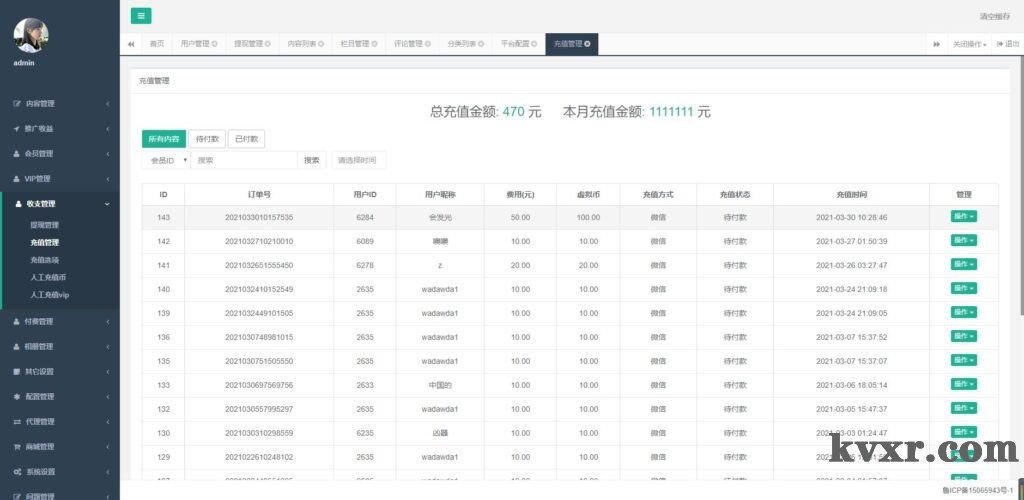Close the 用户管理 tab via its x icon
1024x500 pixels.
coord(212,44)
